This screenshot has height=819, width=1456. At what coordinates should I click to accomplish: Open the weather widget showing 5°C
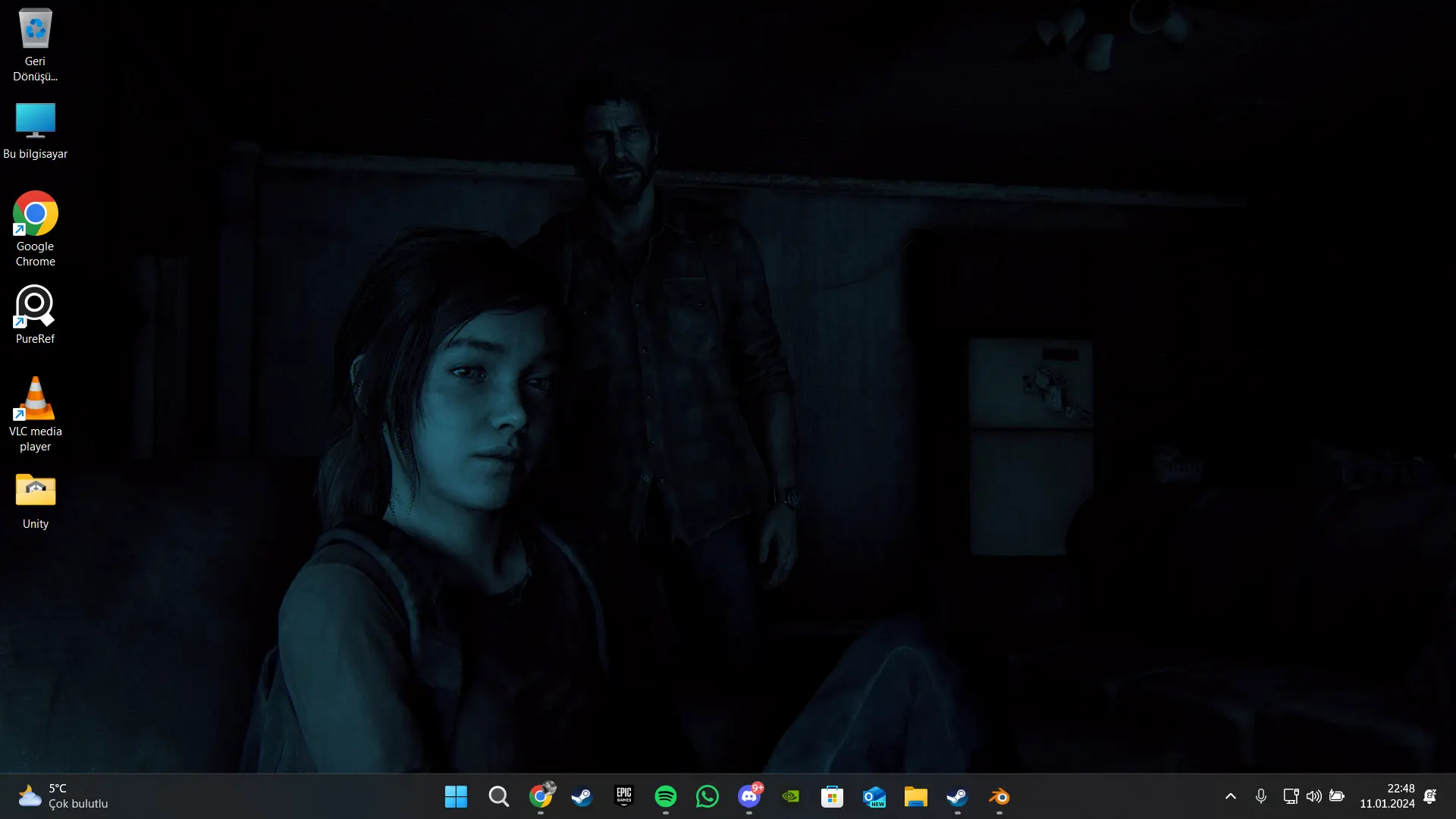tap(64, 796)
